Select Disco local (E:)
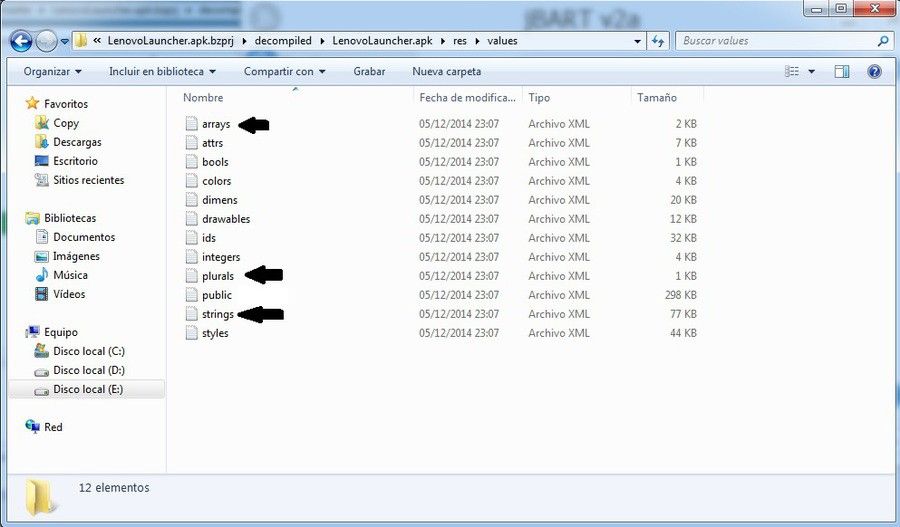900x527 pixels. [88, 389]
